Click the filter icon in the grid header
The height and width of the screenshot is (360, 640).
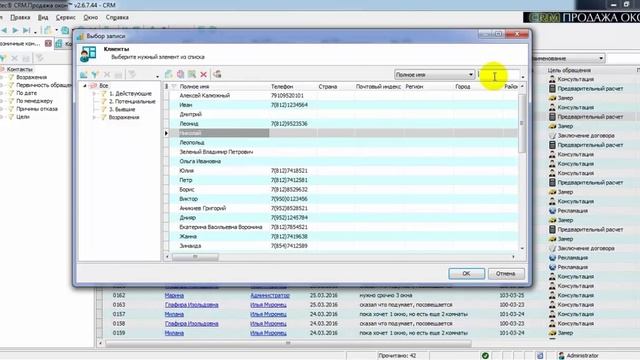pos(174,87)
